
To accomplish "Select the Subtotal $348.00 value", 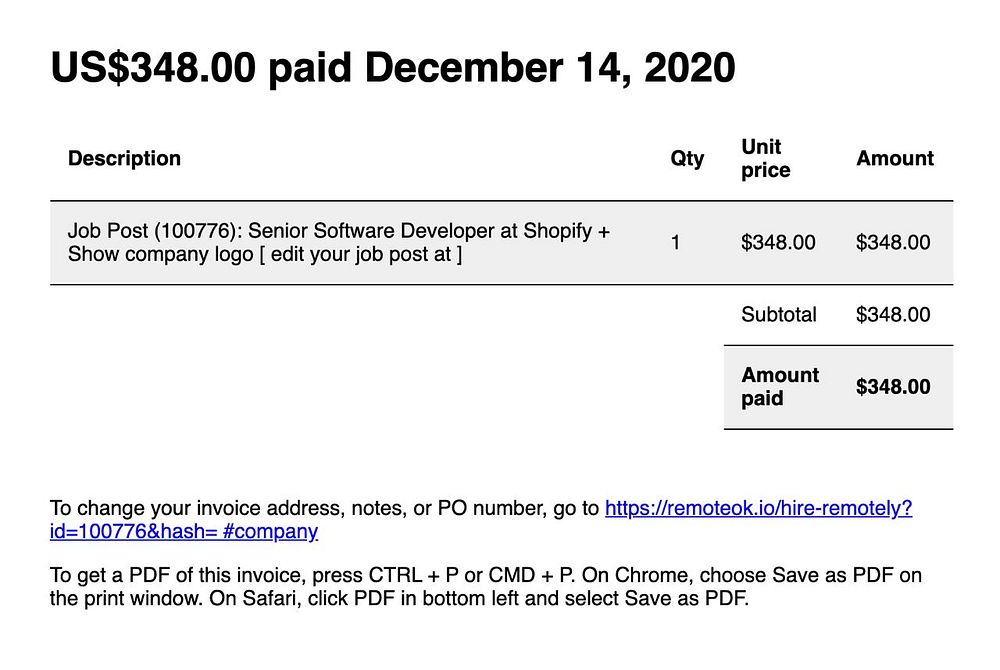I will [893, 314].
